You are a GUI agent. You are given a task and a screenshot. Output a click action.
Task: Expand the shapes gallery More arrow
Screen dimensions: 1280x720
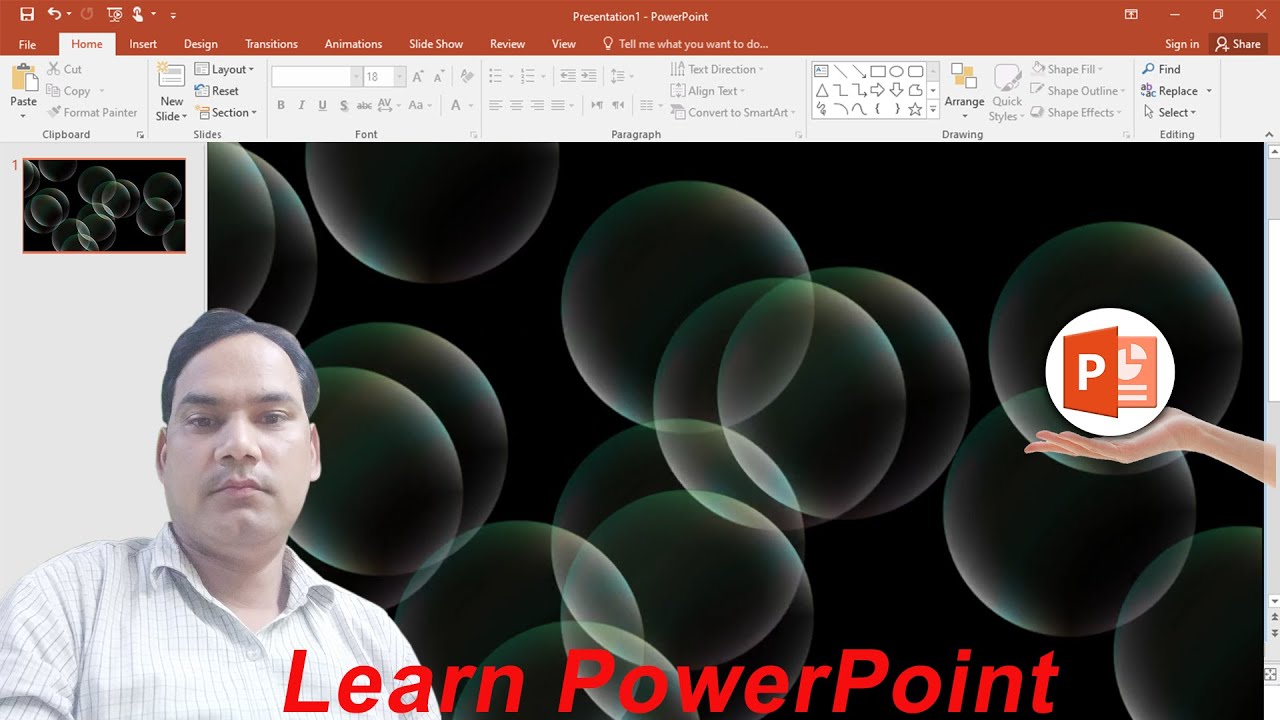click(933, 109)
